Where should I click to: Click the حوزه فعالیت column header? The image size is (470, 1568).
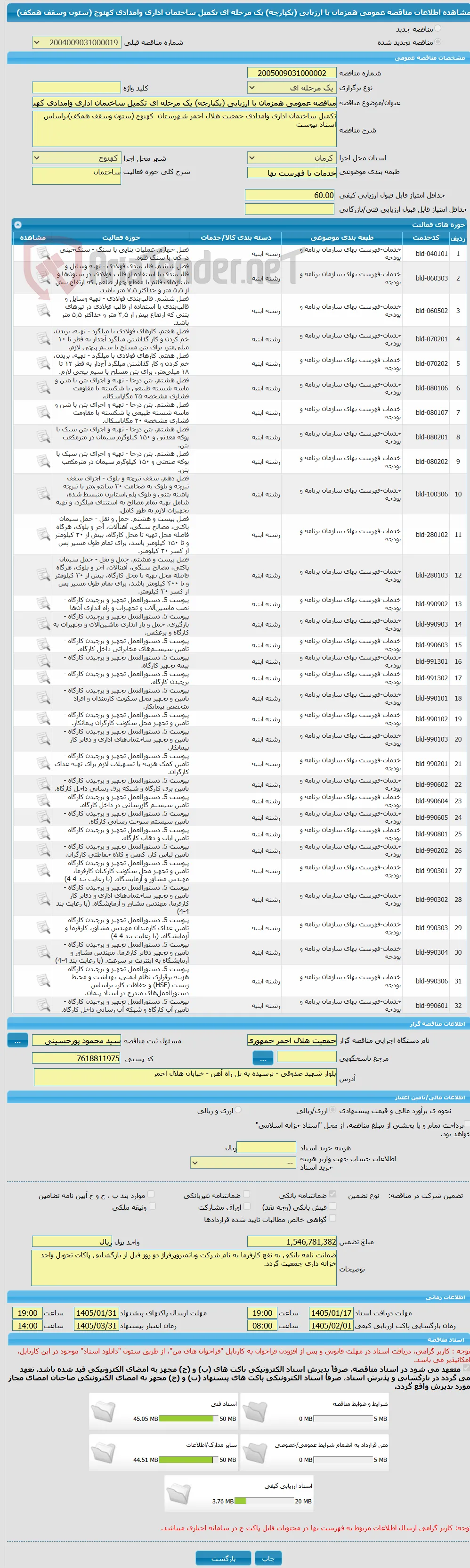(121, 238)
